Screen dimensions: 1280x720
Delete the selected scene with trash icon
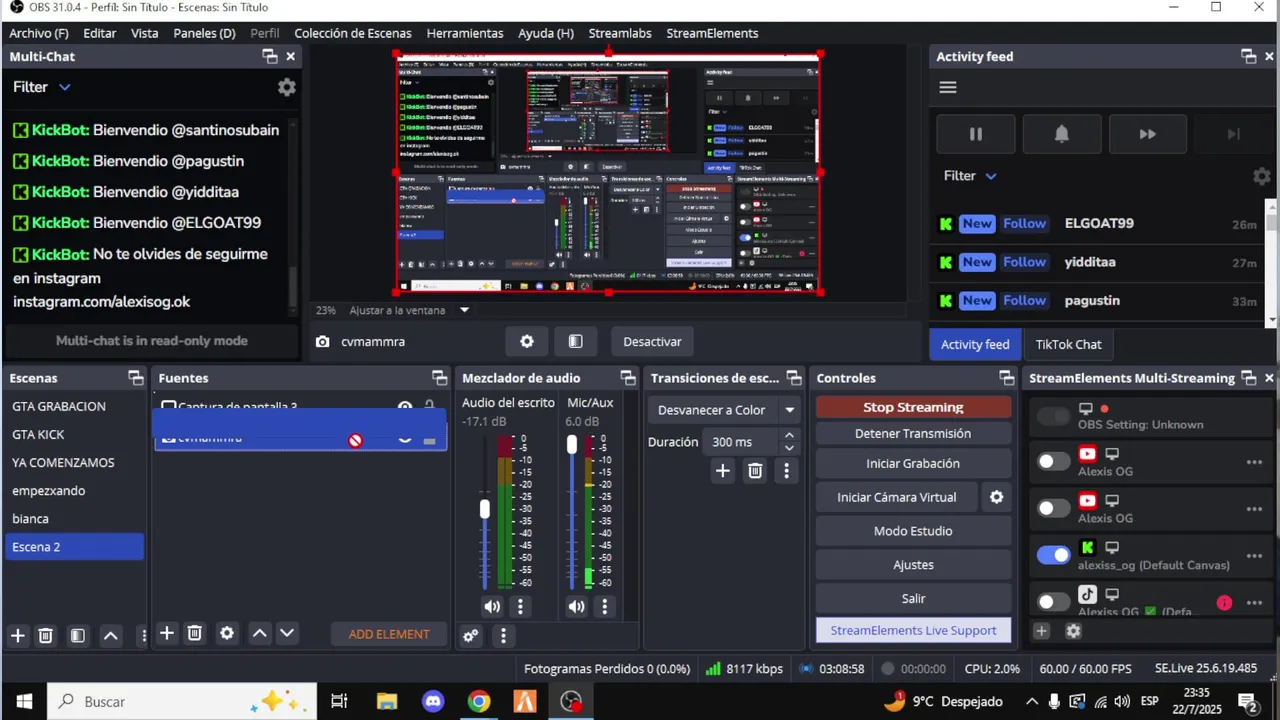tap(45, 635)
